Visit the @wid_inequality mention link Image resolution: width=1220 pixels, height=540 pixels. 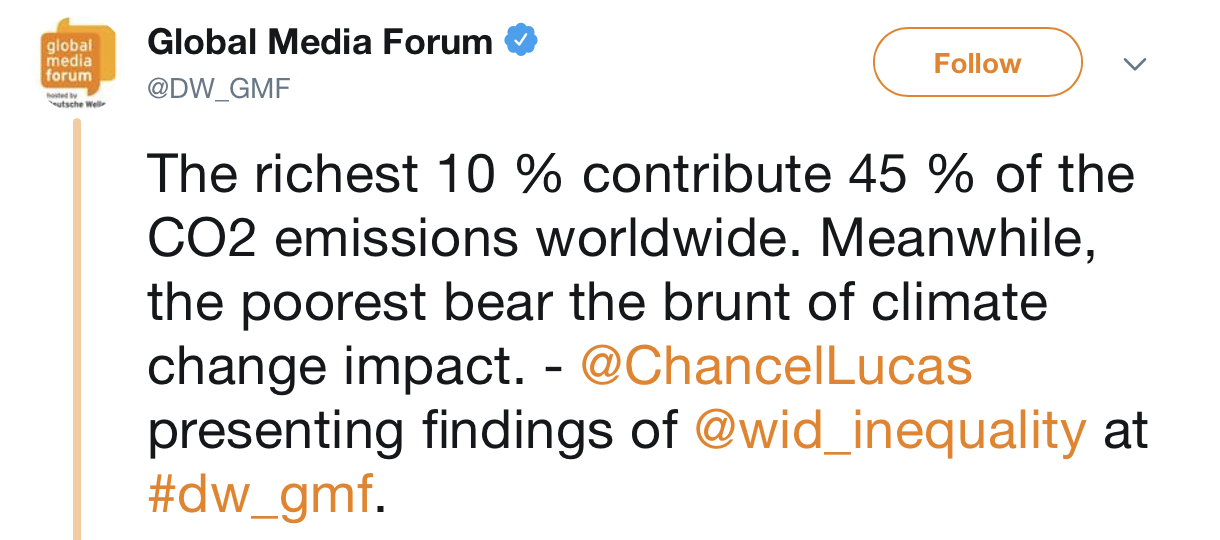tap(890, 431)
